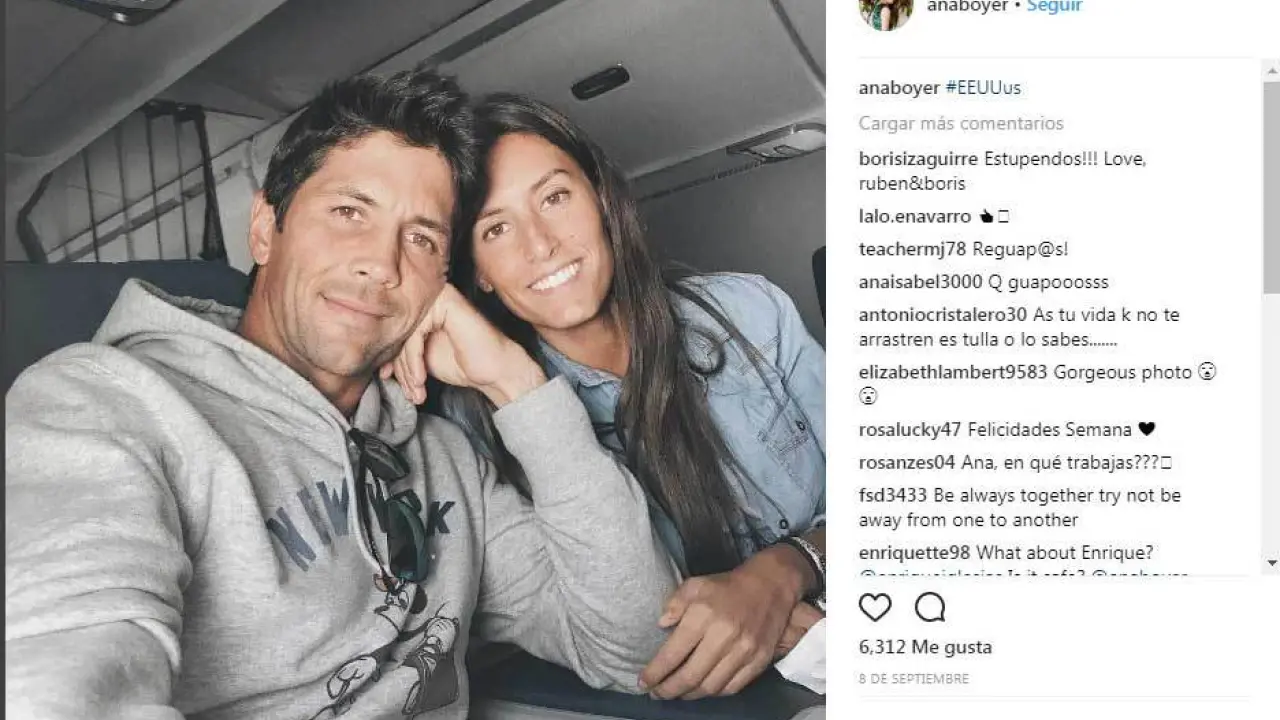Load more comments with Cargar más comentarios
The height and width of the screenshot is (720, 1280).
pyautogui.click(x=961, y=123)
